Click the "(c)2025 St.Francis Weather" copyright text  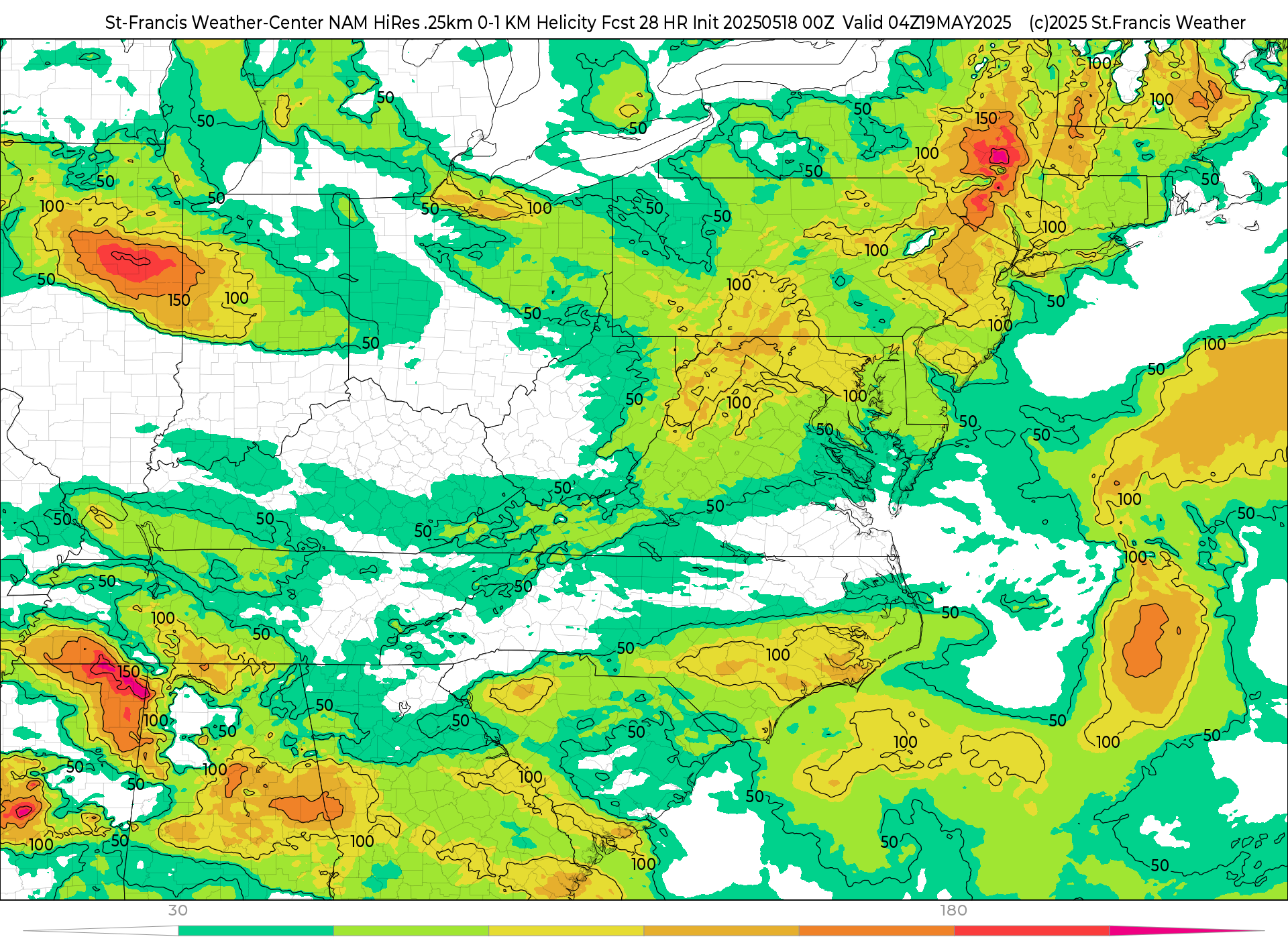[x=1137, y=23]
